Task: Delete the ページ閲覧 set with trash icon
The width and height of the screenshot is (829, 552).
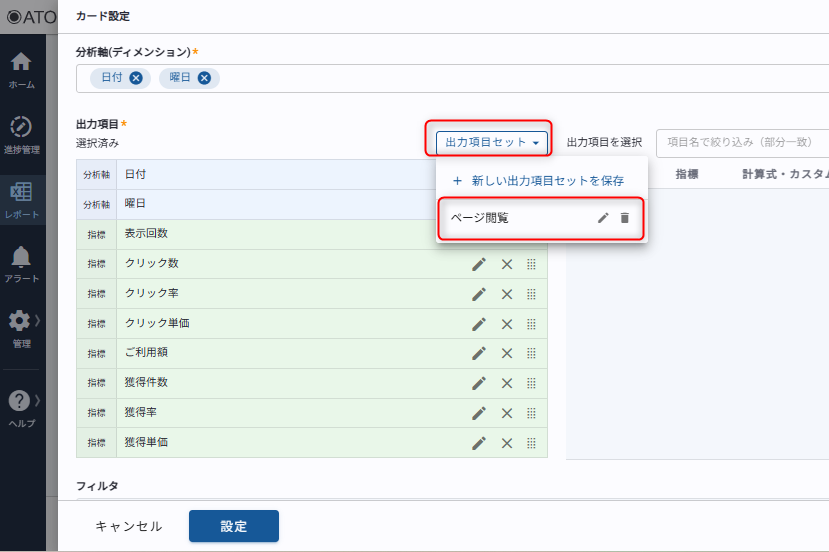Action: (625, 218)
